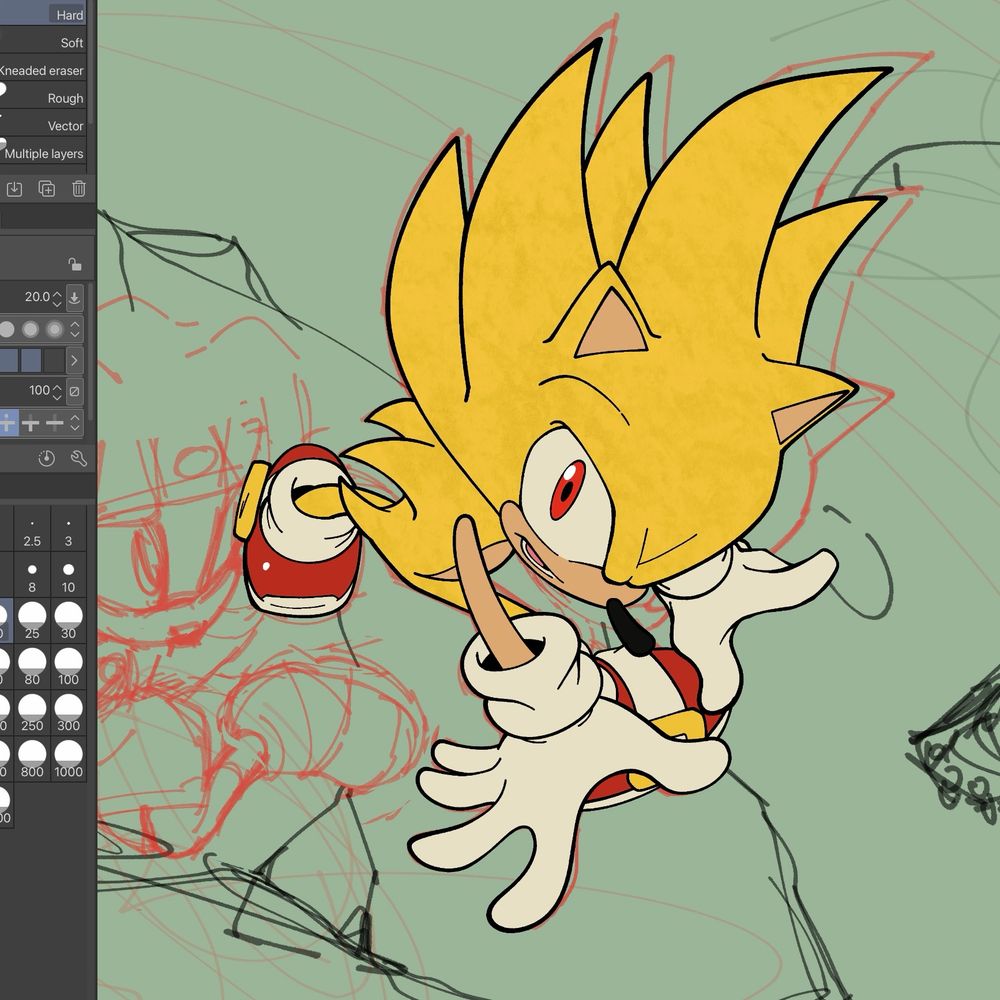Choose the 250 brush size preset
This screenshot has width=1000, height=1000.
tap(32, 713)
